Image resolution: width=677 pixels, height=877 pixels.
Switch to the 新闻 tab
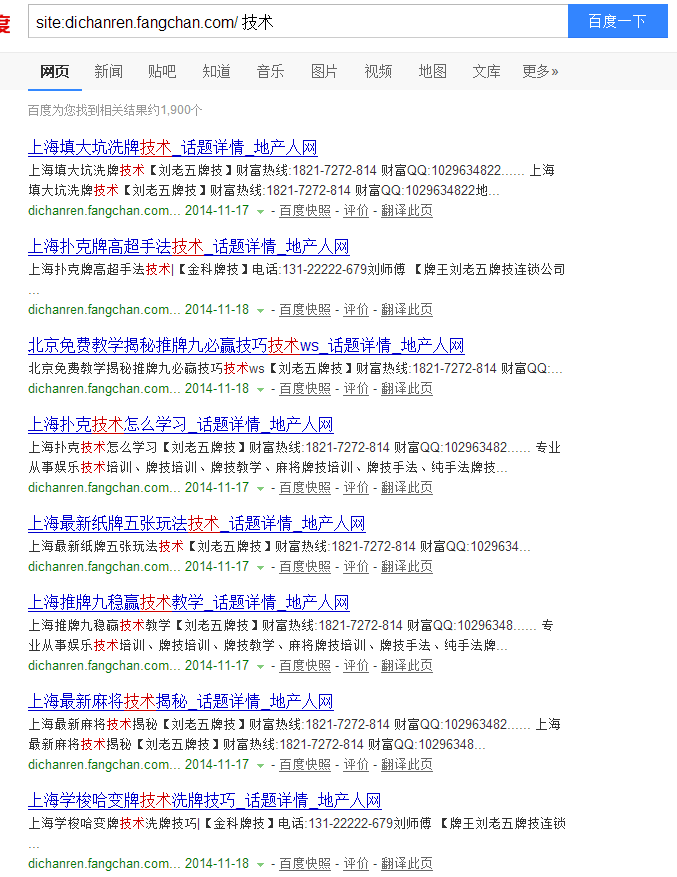109,72
